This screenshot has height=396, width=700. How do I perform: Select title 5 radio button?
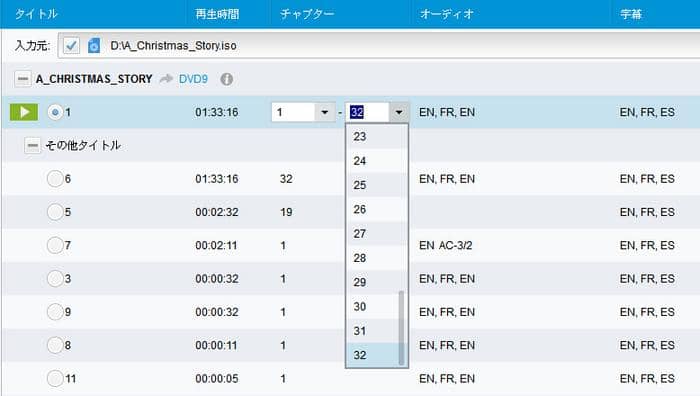(55, 212)
